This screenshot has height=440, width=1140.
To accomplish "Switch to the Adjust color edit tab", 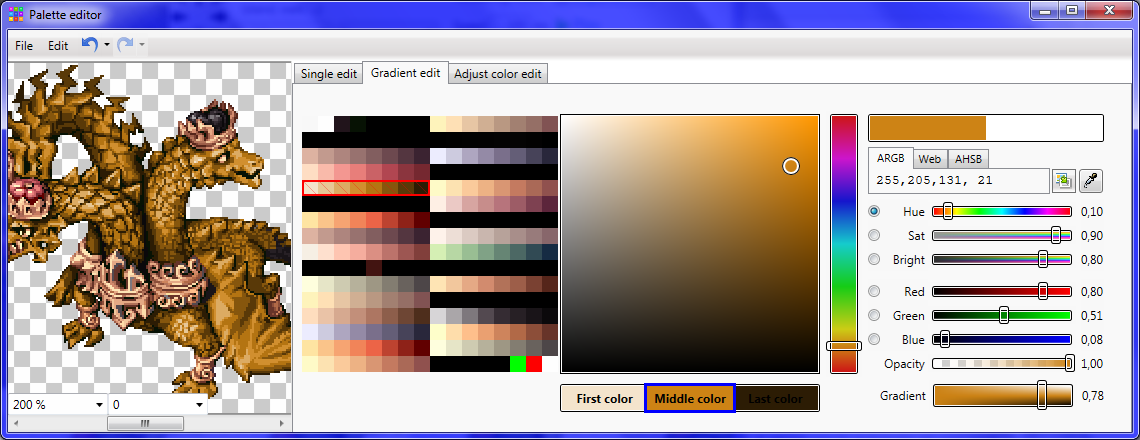I will 497,74.
